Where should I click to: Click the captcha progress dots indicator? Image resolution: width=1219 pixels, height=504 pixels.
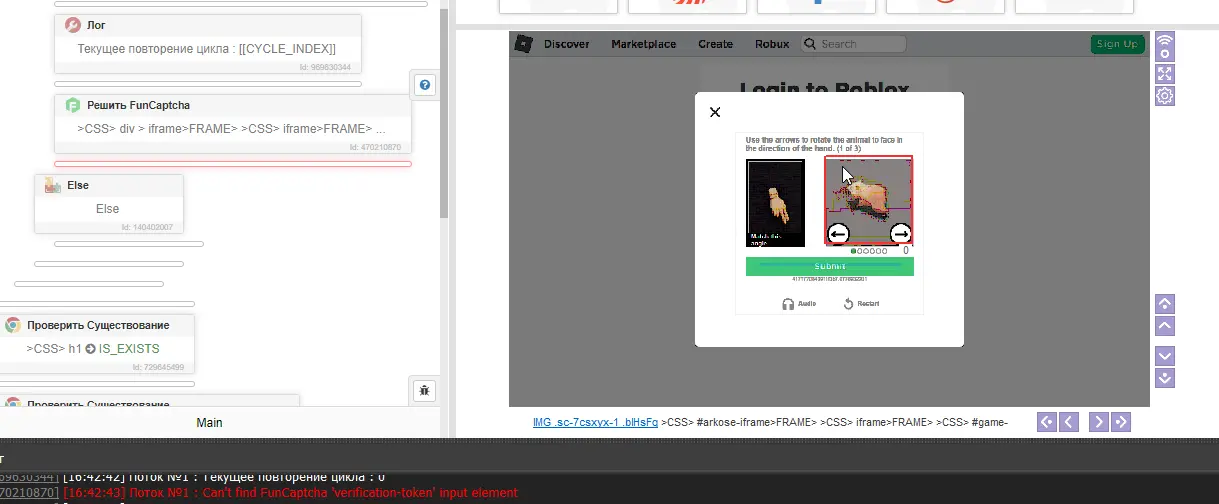point(869,251)
